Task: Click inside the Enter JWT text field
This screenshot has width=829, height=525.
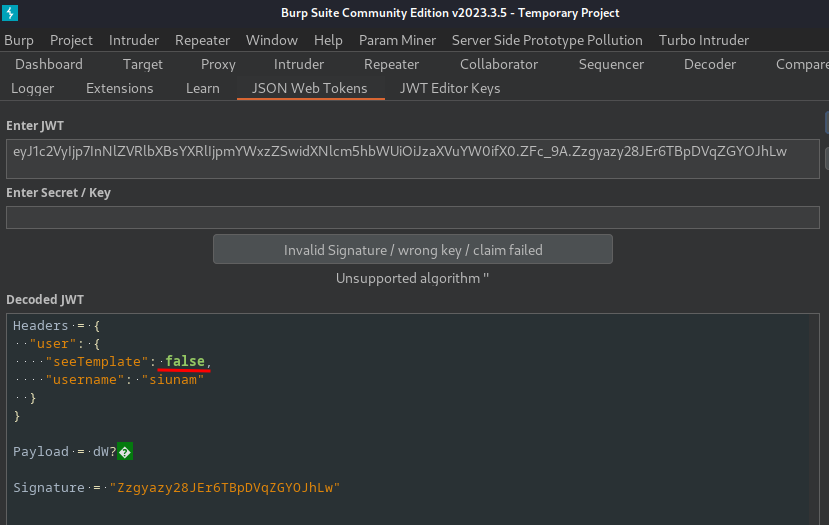Action: point(413,159)
